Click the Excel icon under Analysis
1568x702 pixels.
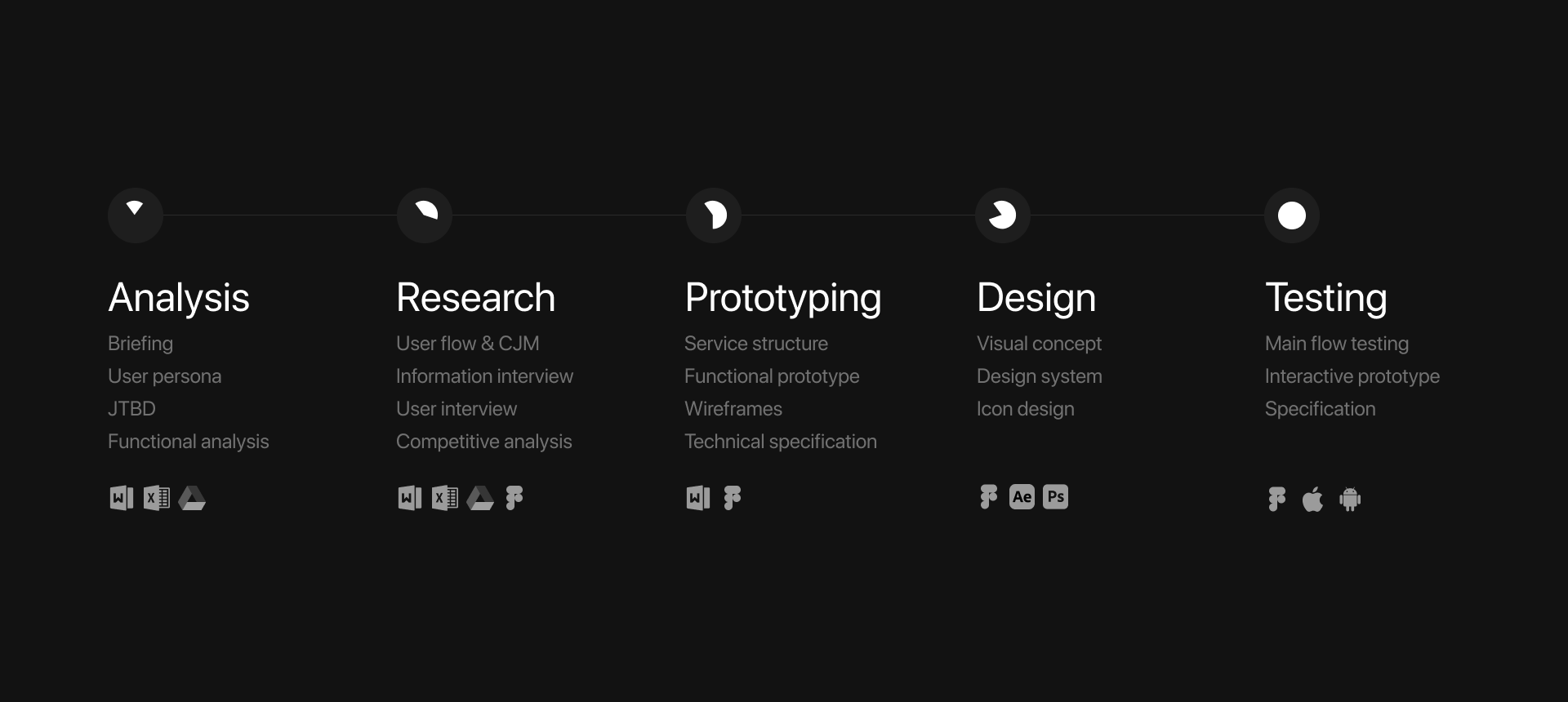[157, 498]
